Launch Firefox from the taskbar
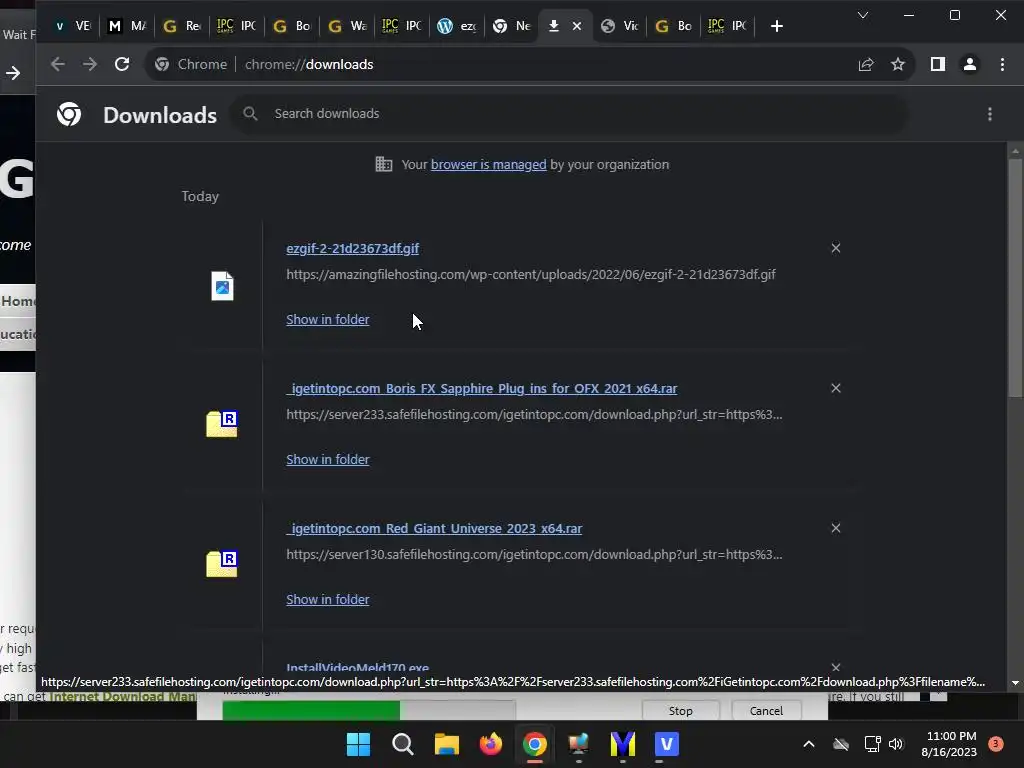This screenshot has height=768, width=1024. tap(490, 744)
